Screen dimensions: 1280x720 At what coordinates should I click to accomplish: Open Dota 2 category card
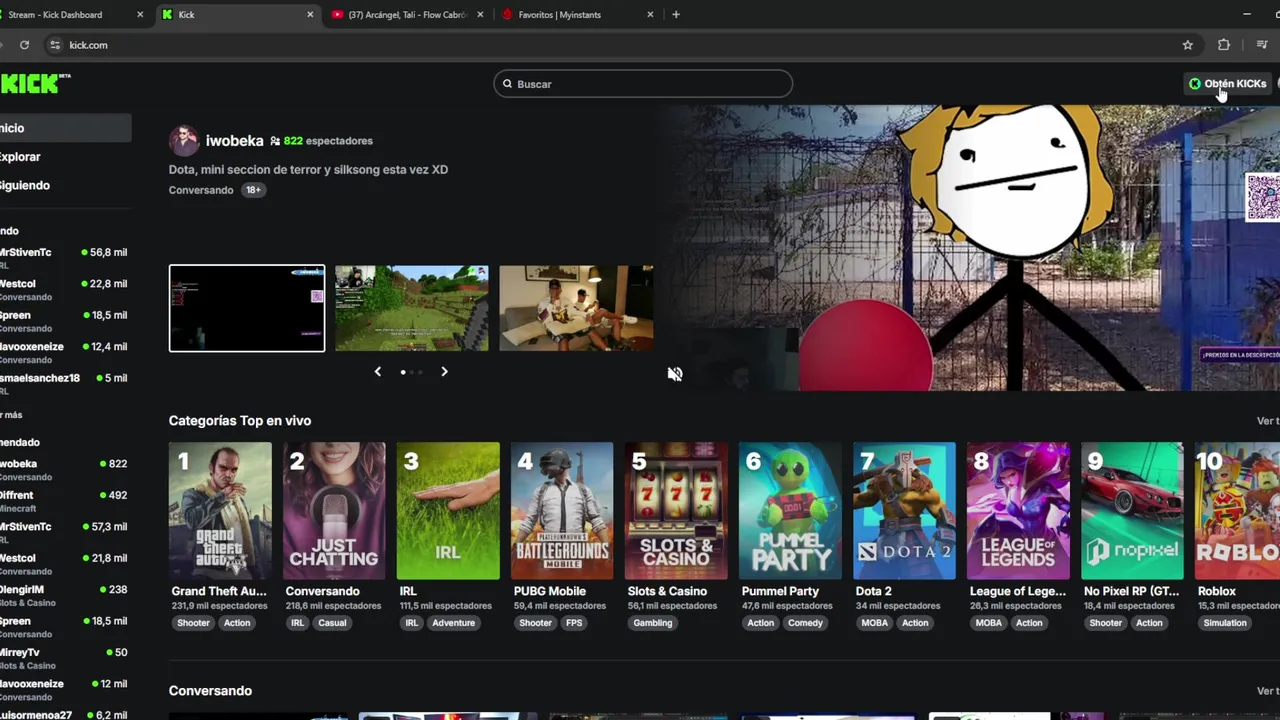(x=904, y=511)
